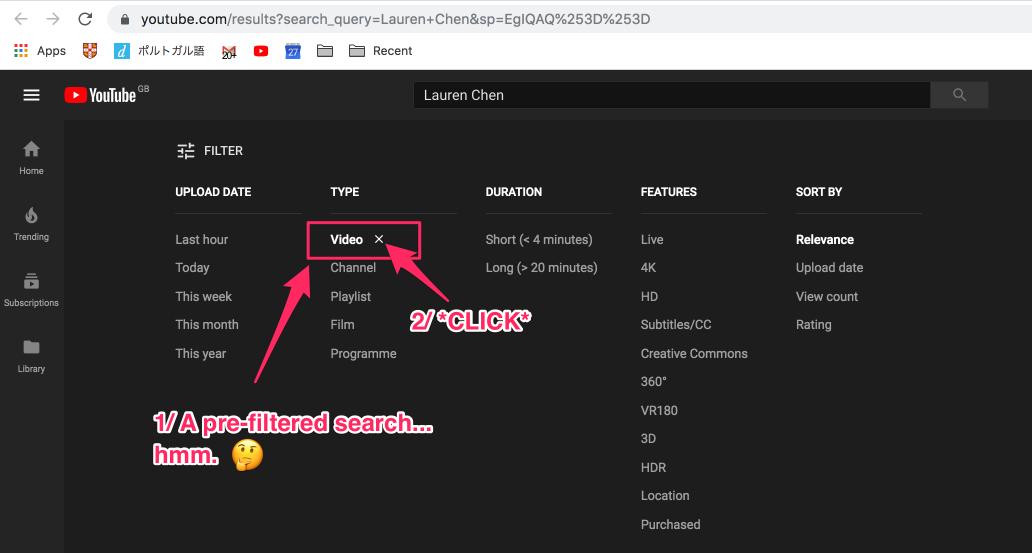Remove the Video filter with X
The height and width of the screenshot is (553, 1032).
(x=379, y=239)
